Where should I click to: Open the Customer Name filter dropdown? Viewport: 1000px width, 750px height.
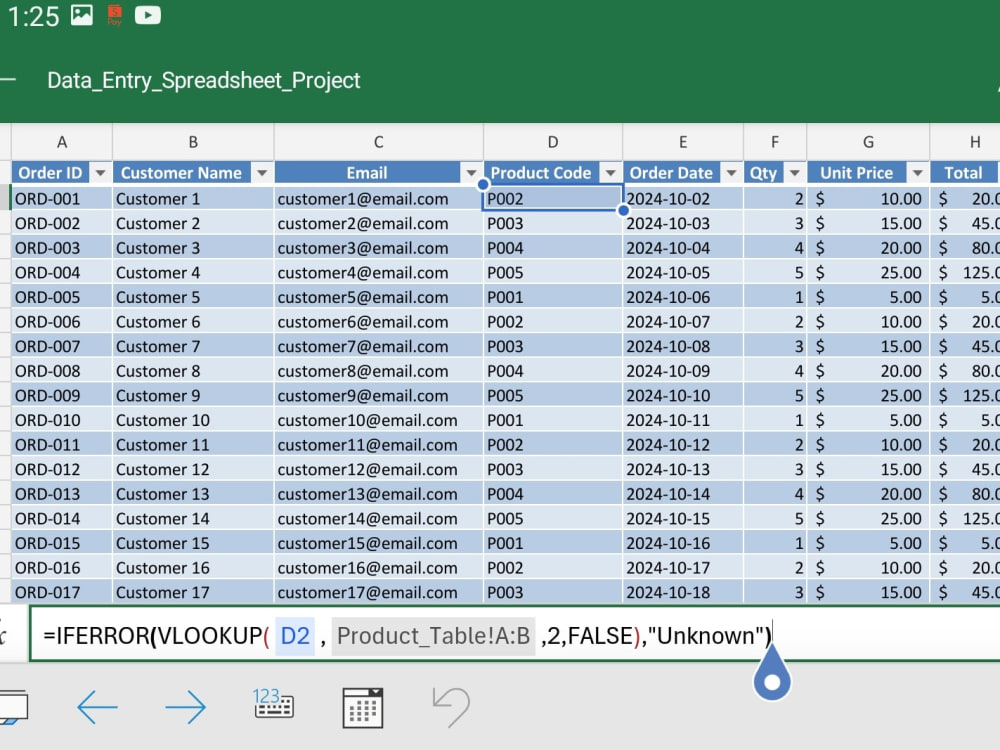tap(261, 173)
